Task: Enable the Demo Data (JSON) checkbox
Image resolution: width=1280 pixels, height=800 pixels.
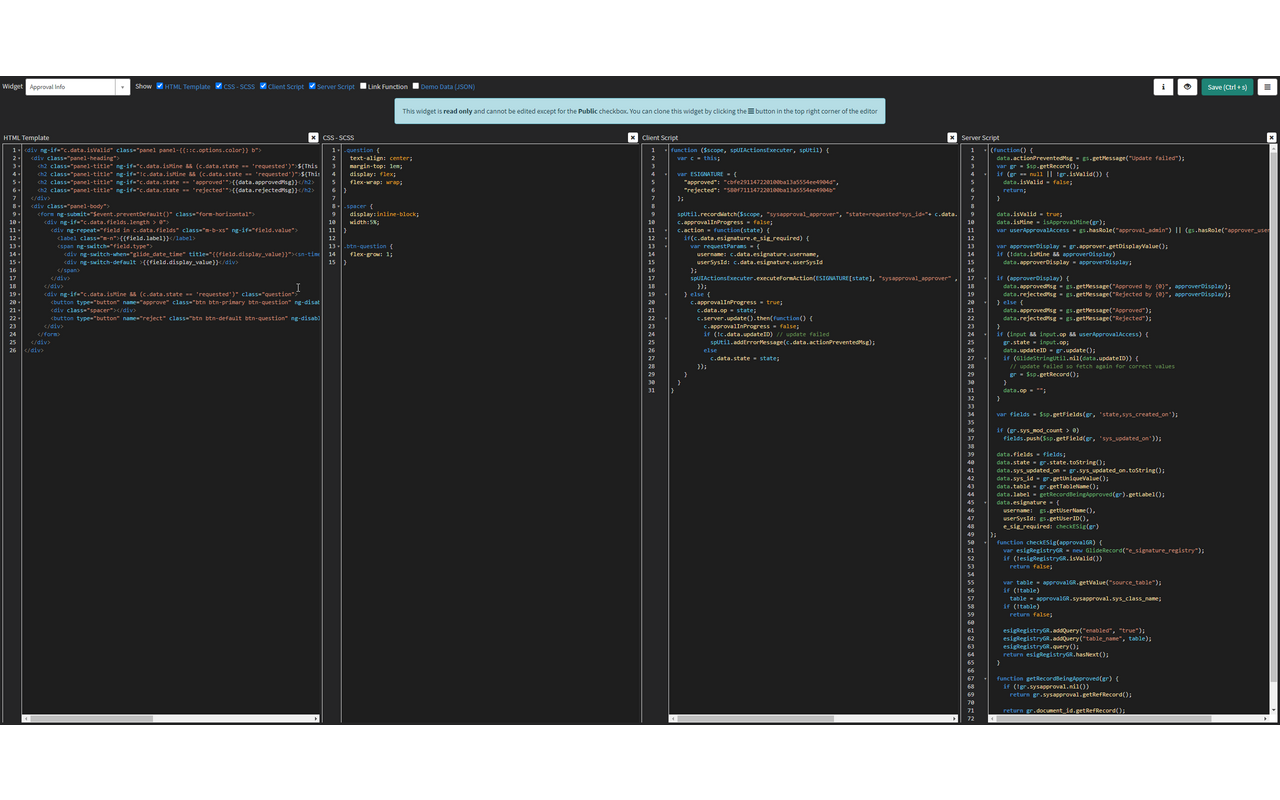Action: [416, 86]
